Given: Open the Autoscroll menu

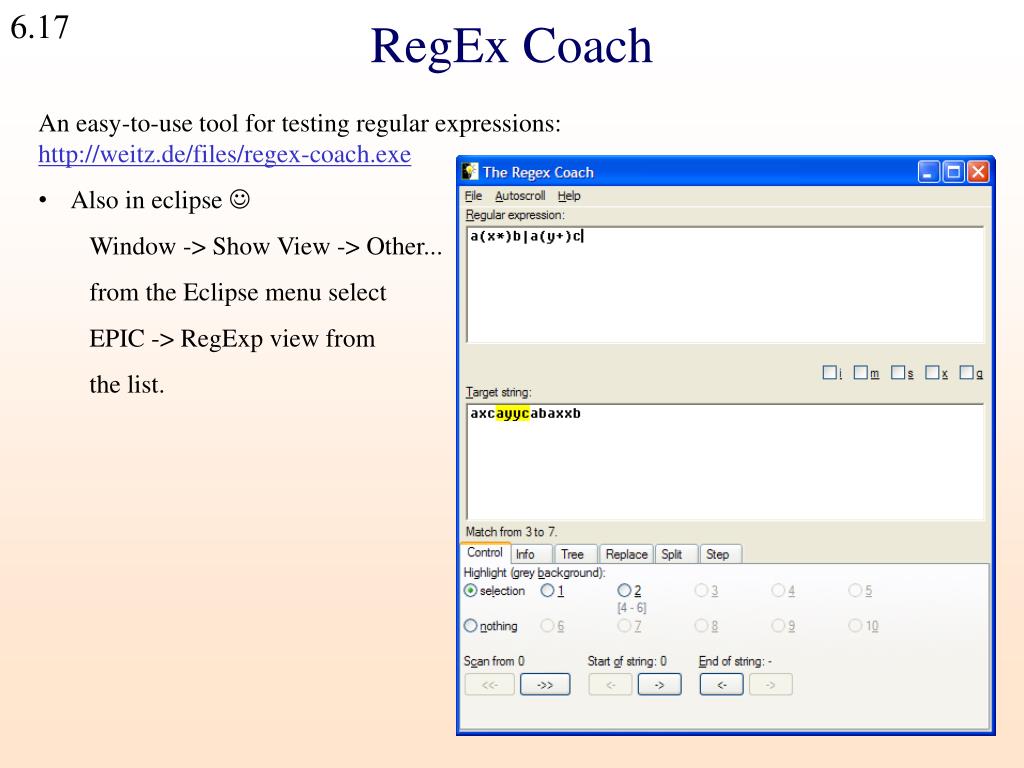Looking at the screenshot, I should click(520, 196).
